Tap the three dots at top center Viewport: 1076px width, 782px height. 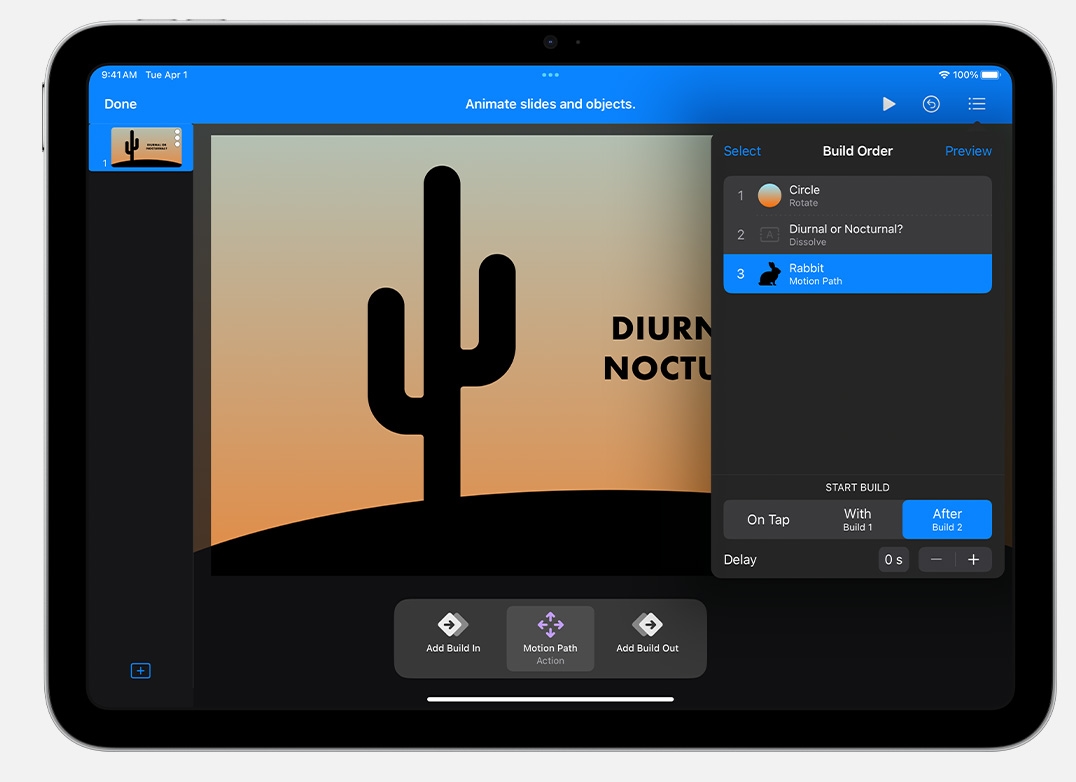tap(550, 75)
